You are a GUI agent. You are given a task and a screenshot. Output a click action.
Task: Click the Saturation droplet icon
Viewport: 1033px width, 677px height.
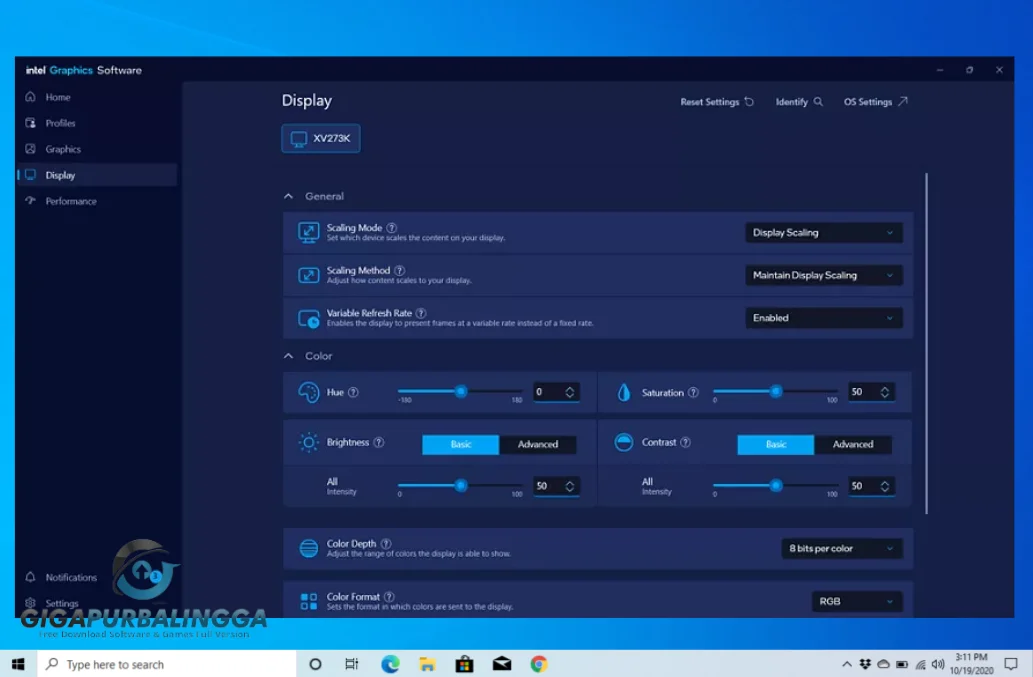(623, 393)
